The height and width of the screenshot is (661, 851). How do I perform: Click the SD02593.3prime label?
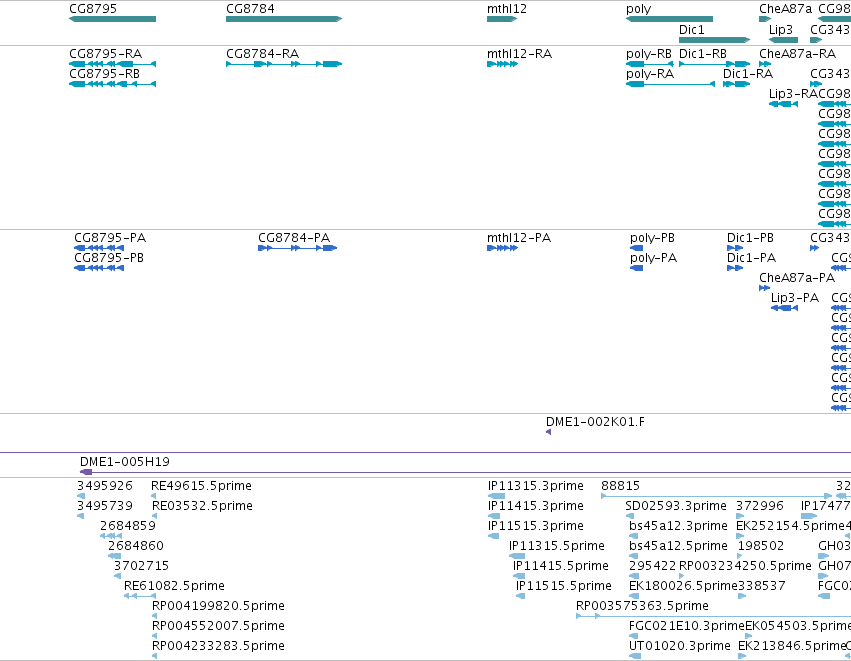coord(676,506)
